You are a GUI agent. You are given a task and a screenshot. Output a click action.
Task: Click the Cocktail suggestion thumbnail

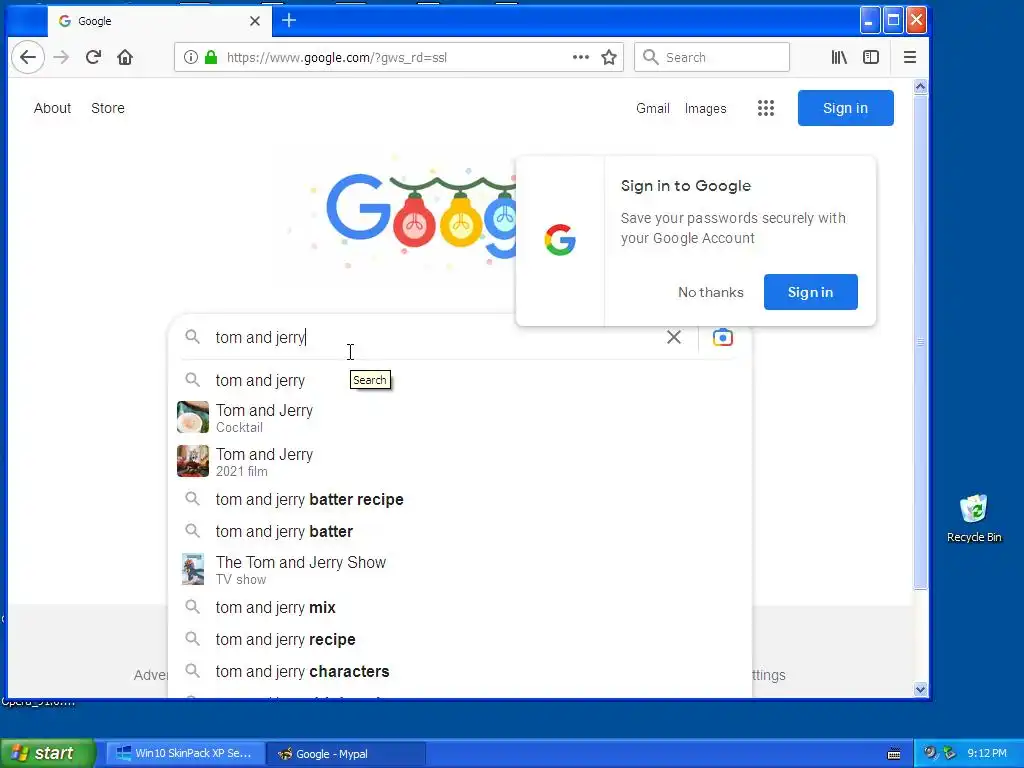coord(193,417)
